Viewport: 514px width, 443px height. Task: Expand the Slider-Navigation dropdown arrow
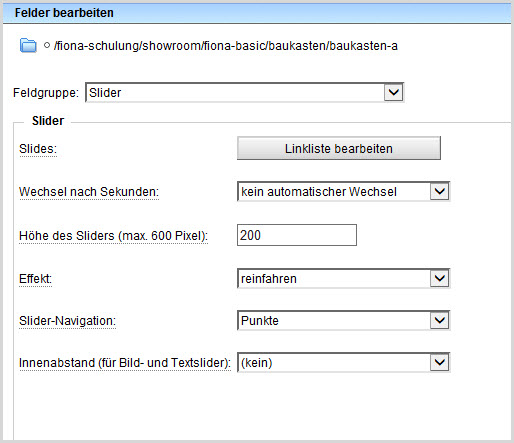tap(440, 320)
